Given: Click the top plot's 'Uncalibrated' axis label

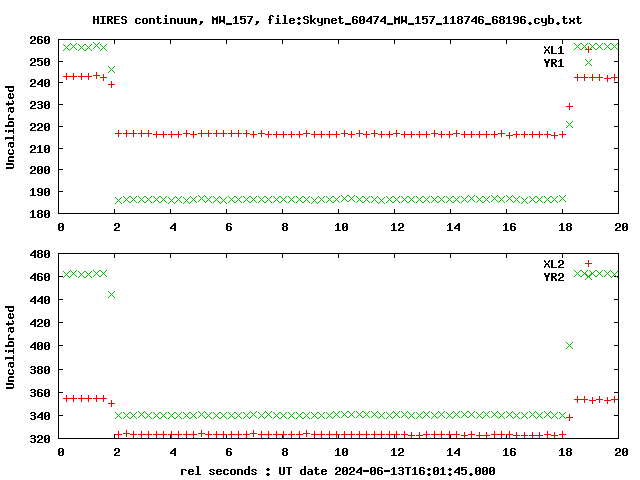Looking at the screenshot, I should pos(10,127).
